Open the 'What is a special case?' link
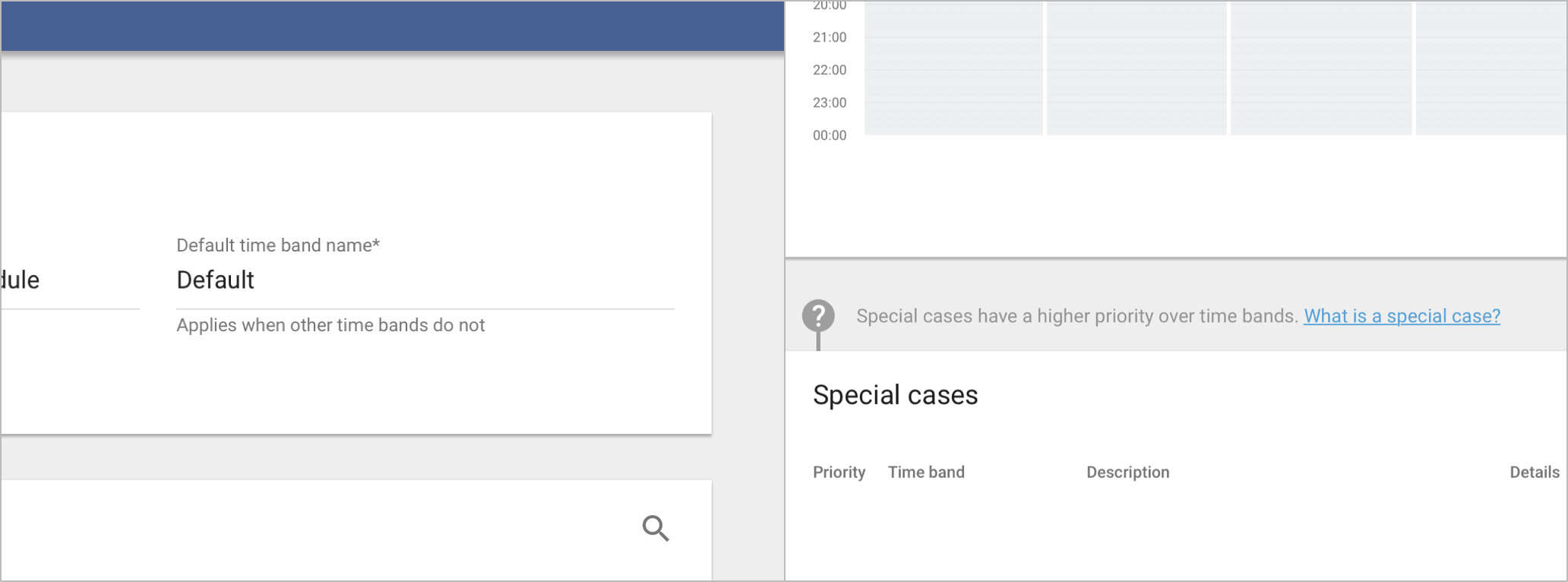 pos(1402,316)
